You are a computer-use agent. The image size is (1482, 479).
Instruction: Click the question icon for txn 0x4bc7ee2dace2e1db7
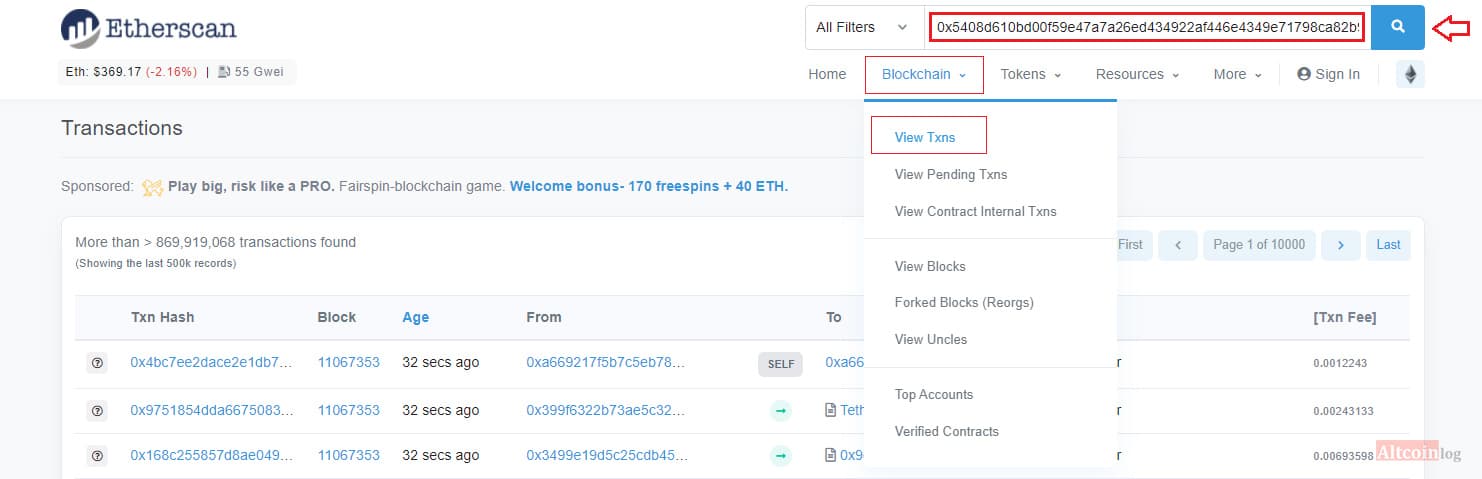coord(97,364)
